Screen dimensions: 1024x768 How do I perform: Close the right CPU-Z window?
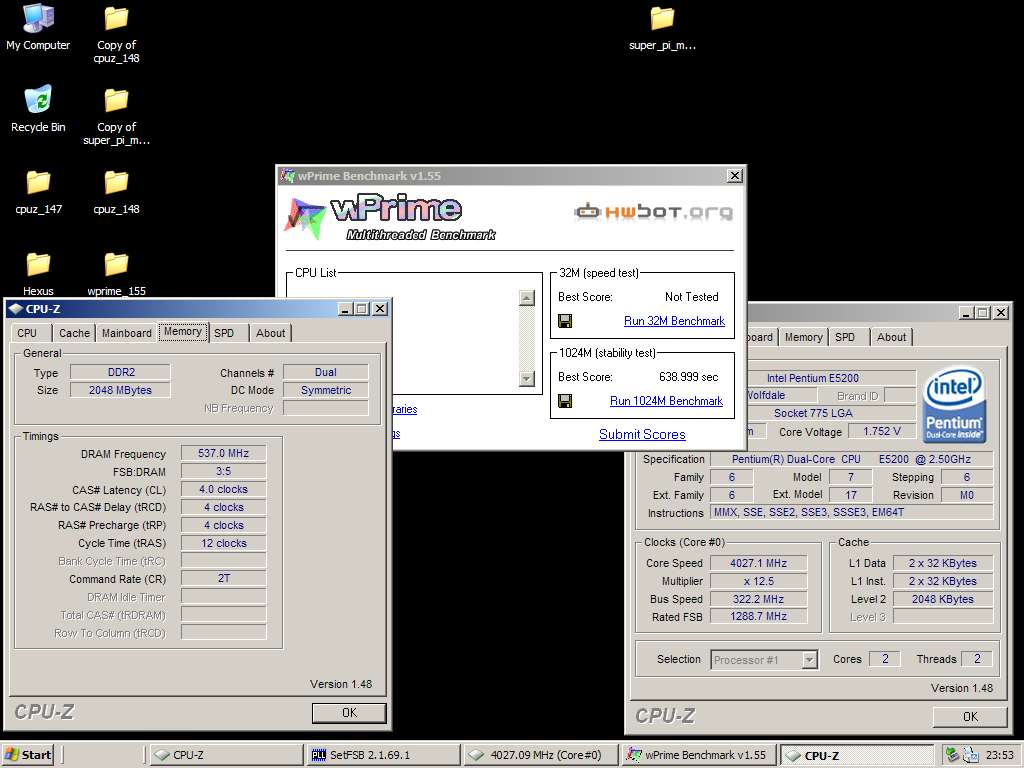coord(1000,313)
